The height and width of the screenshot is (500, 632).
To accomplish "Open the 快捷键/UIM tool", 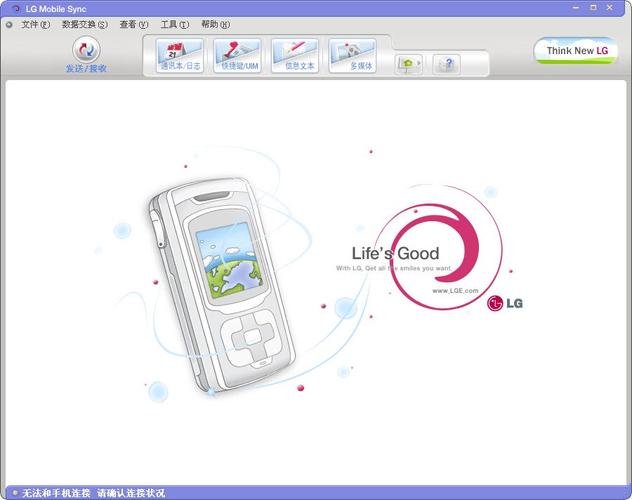I will [x=238, y=56].
